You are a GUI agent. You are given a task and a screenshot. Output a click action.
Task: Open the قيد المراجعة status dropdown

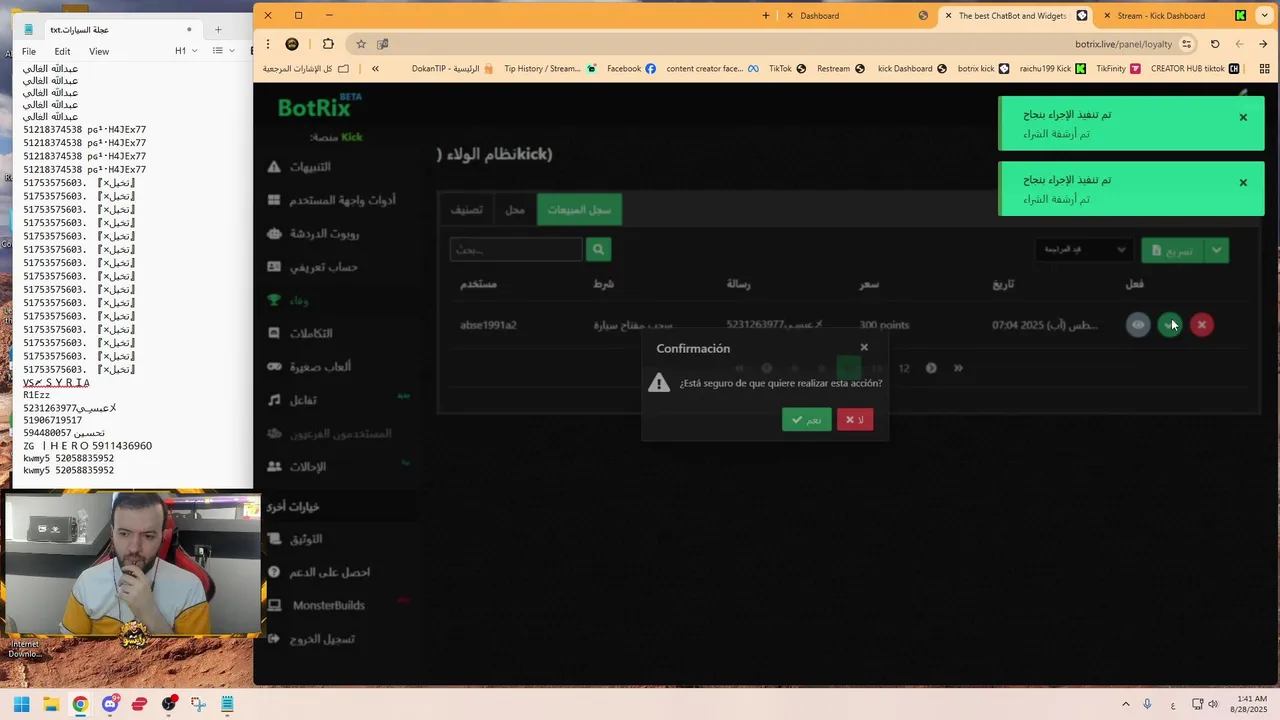(1084, 250)
